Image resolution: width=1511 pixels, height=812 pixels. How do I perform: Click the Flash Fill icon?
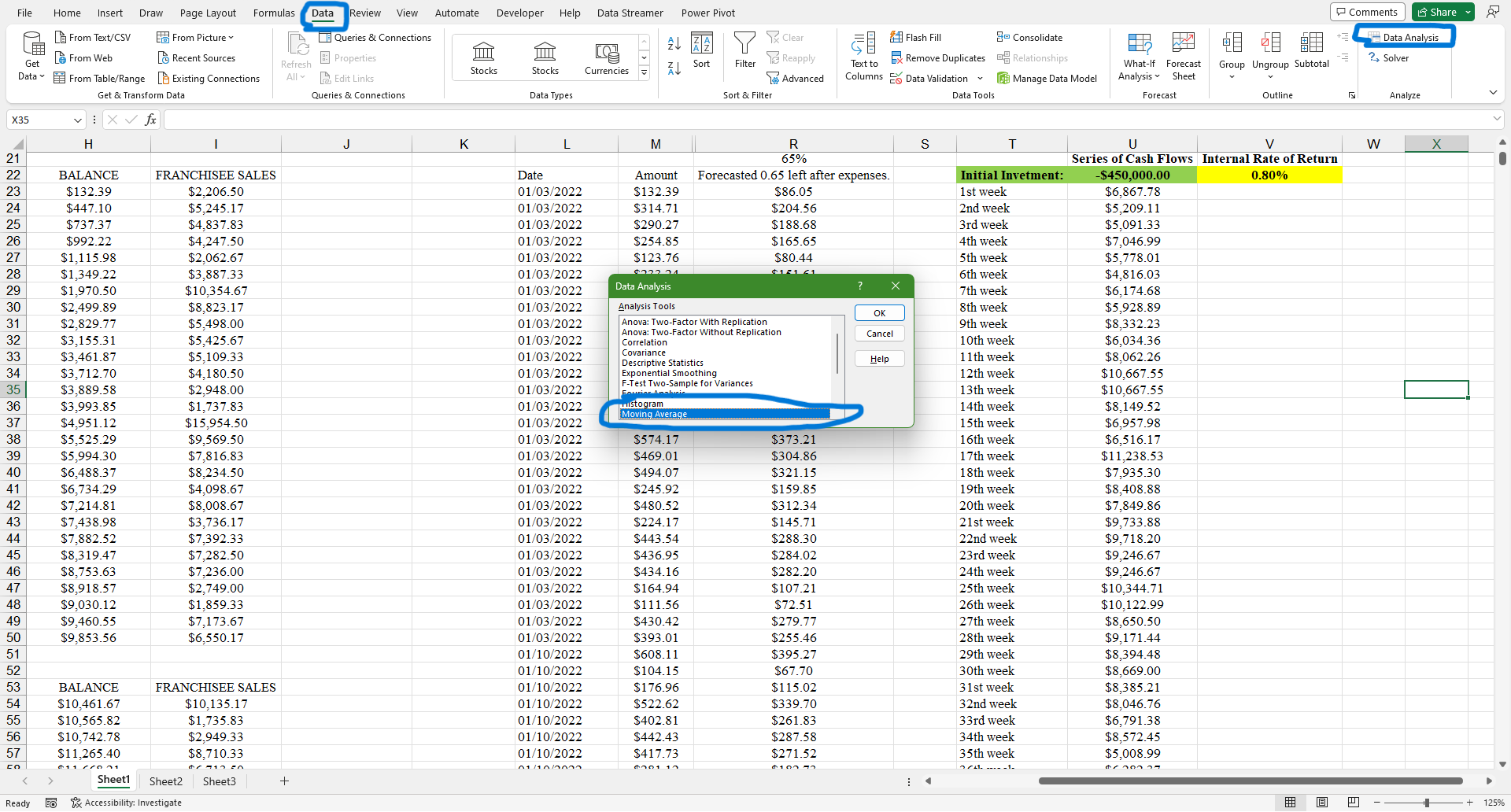[915, 37]
